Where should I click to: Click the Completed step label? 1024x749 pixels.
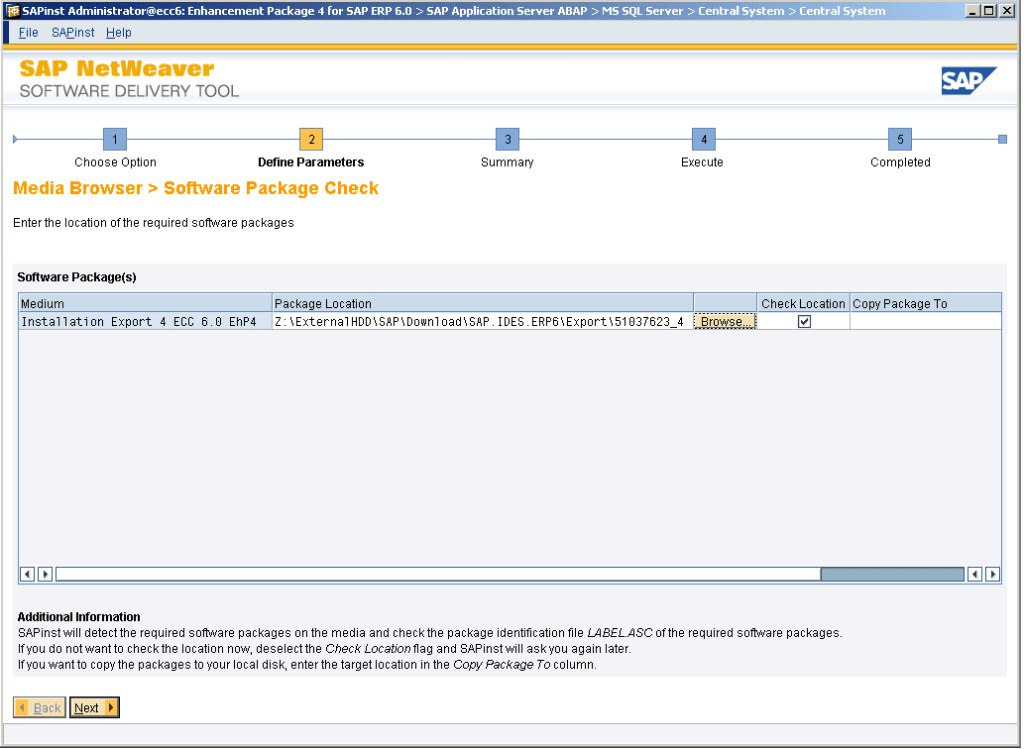900,162
